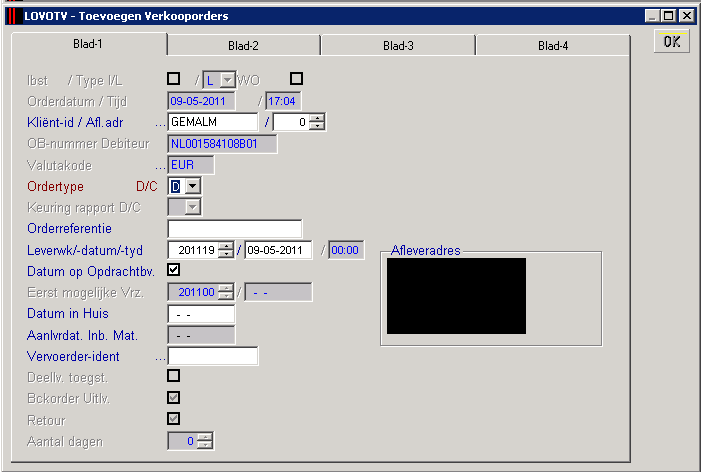Image resolution: width=701 pixels, height=472 pixels.
Task: Click the Leverwk/-datum/-tyd label
Action: pos(85,250)
